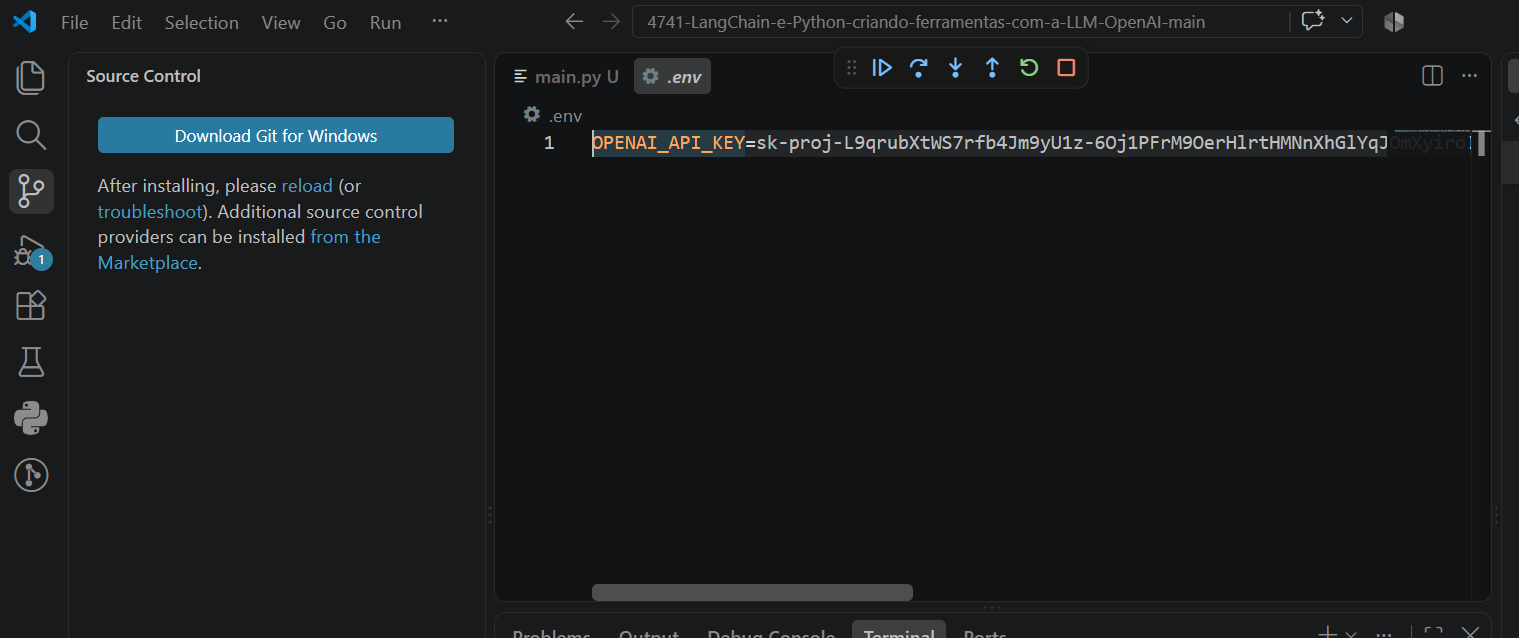Click the command center search box
This screenshot has width=1519, height=638.
960,22
